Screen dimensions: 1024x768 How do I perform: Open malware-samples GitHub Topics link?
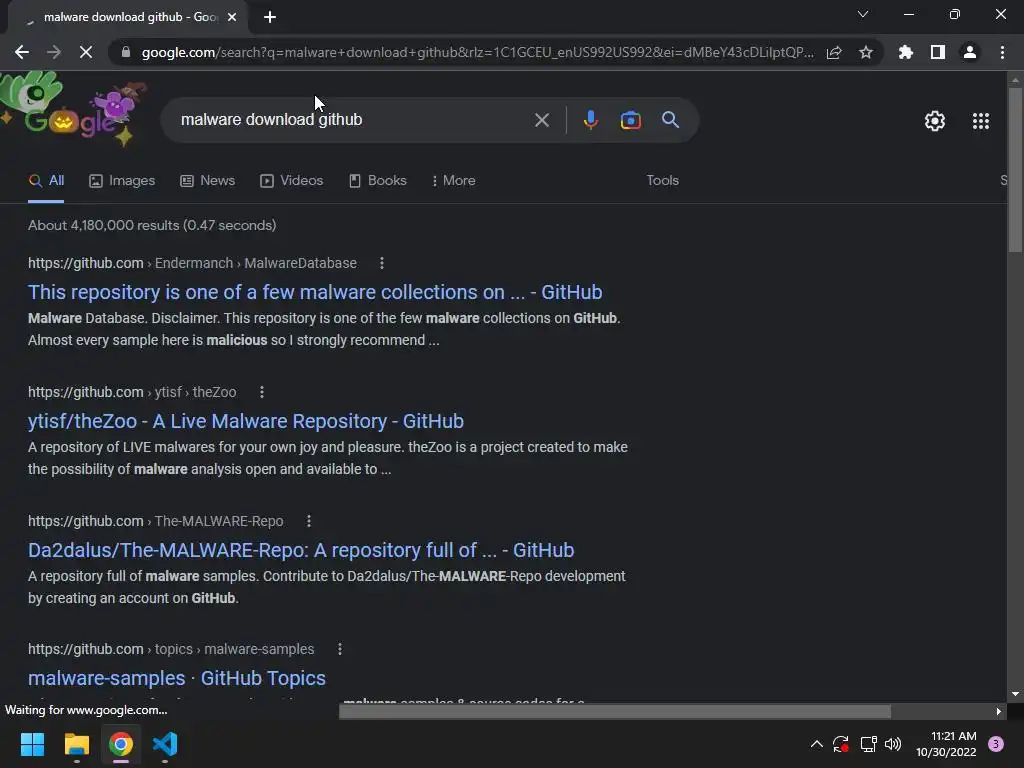(x=176, y=679)
